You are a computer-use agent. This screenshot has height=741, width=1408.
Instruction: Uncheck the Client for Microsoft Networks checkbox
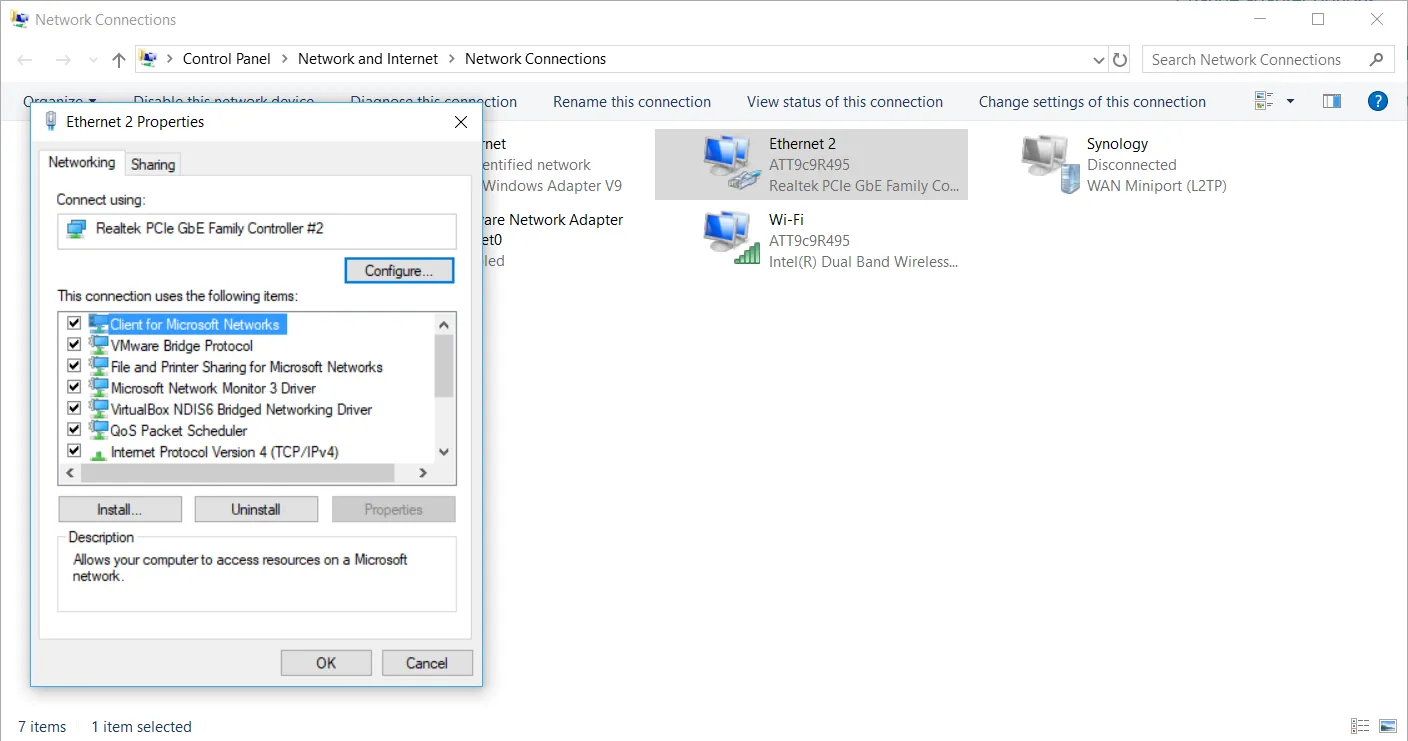(x=74, y=323)
